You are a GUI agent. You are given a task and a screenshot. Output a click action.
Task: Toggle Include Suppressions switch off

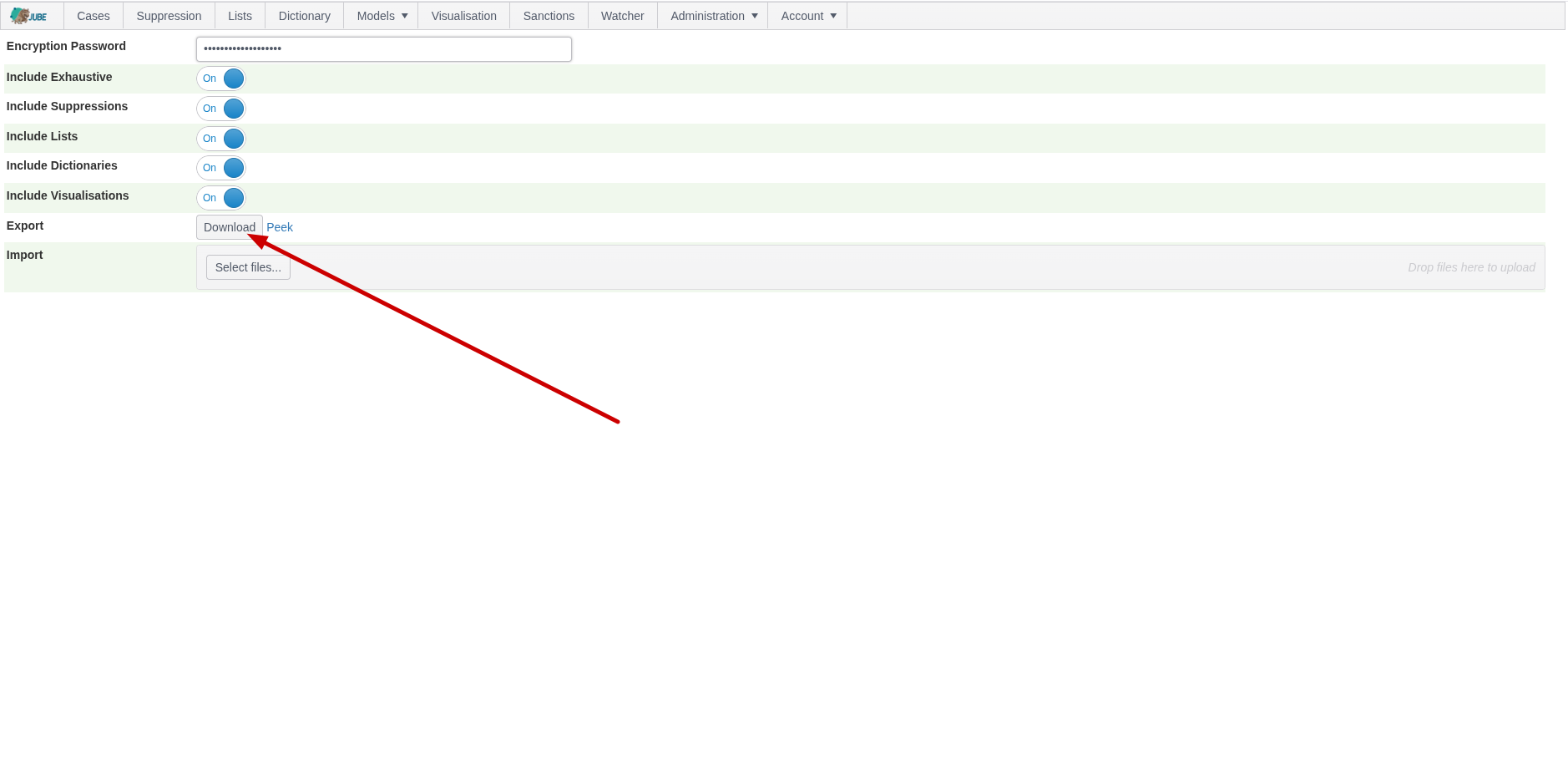click(x=221, y=109)
